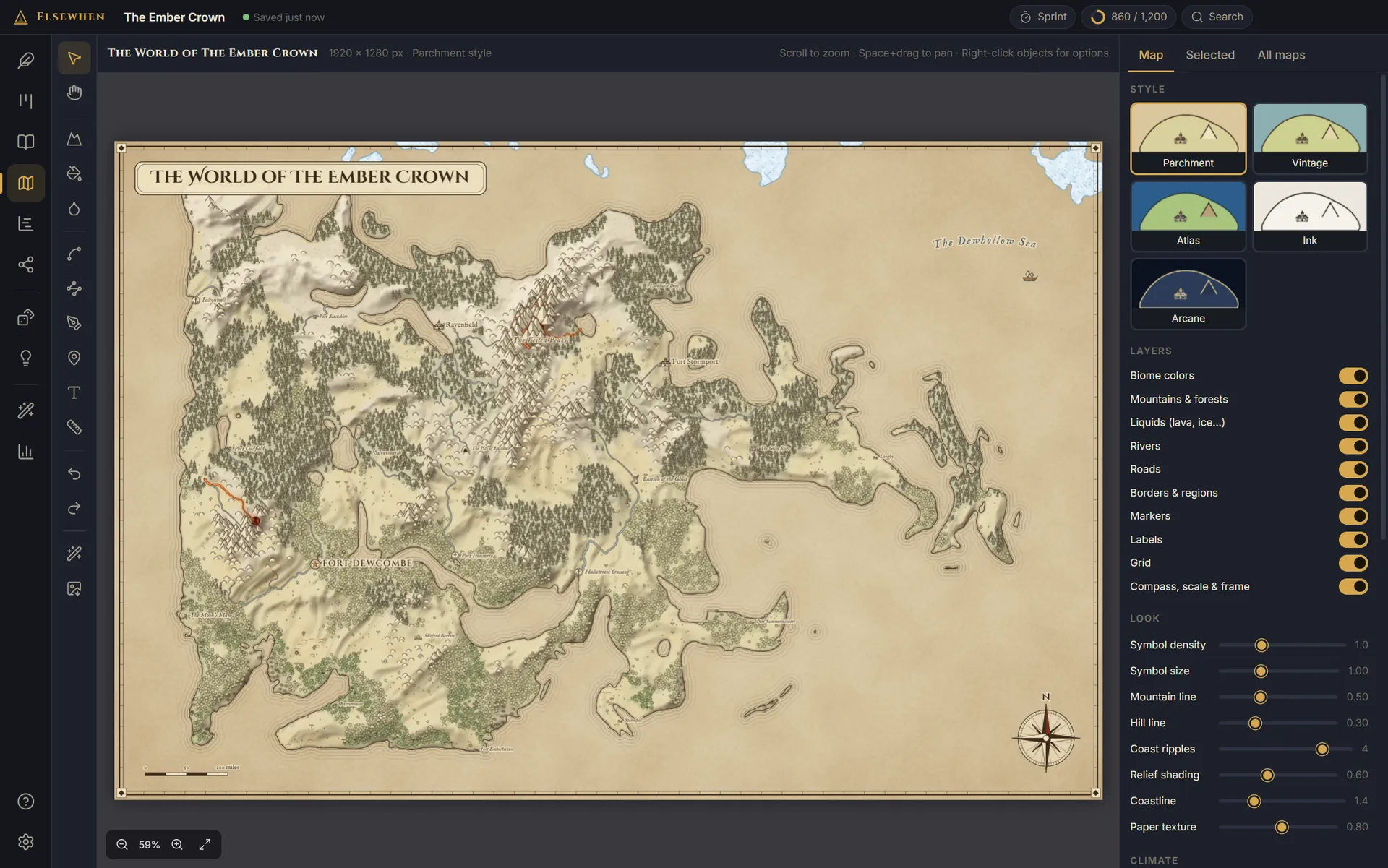Open the 860 / 1,200 word count
This screenshot has height=868, width=1388.
(1128, 17)
